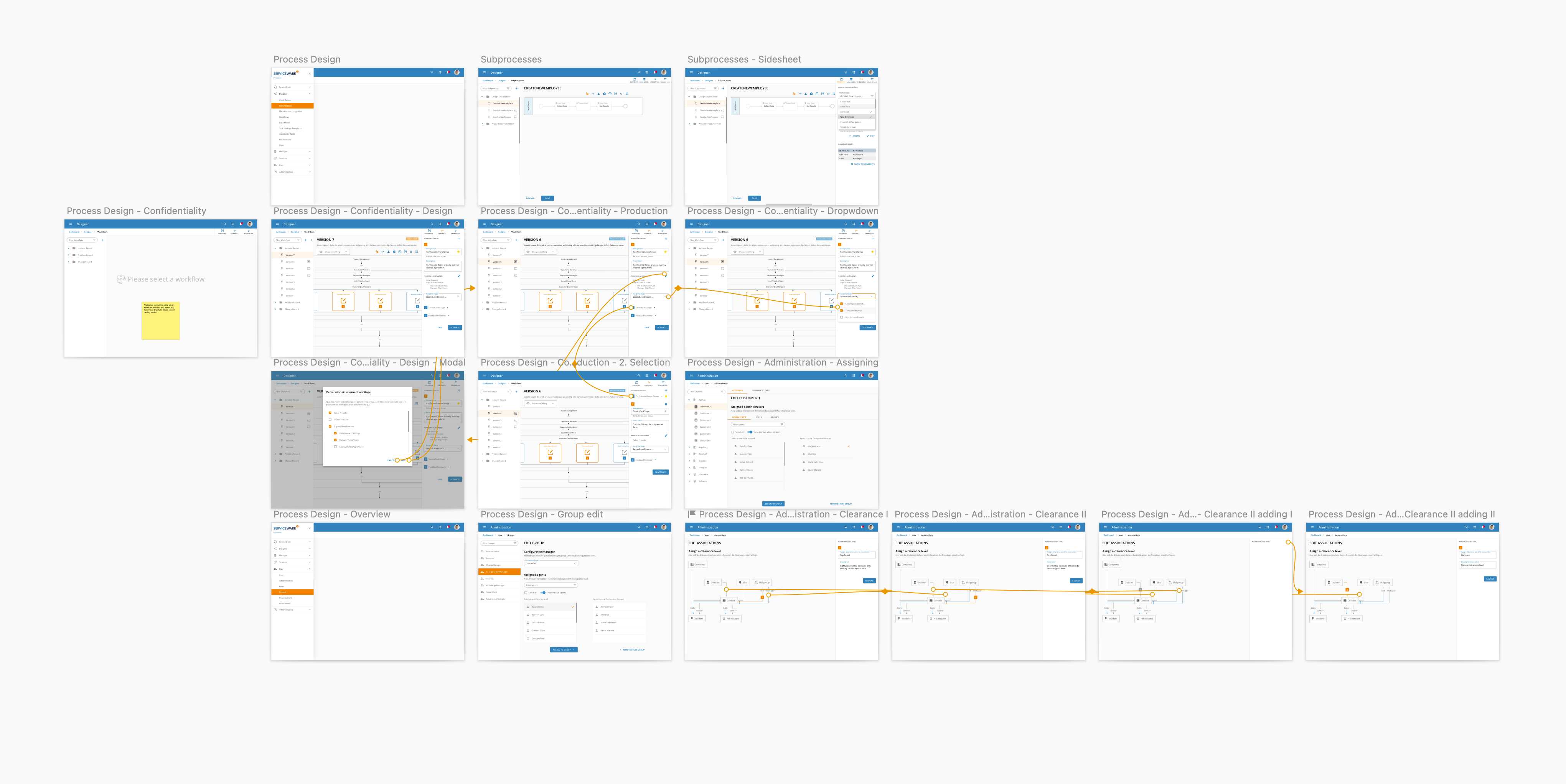Click hamburger menu icon in Group edit artboard
The width and height of the screenshot is (1566, 784).
pyautogui.click(x=485, y=527)
